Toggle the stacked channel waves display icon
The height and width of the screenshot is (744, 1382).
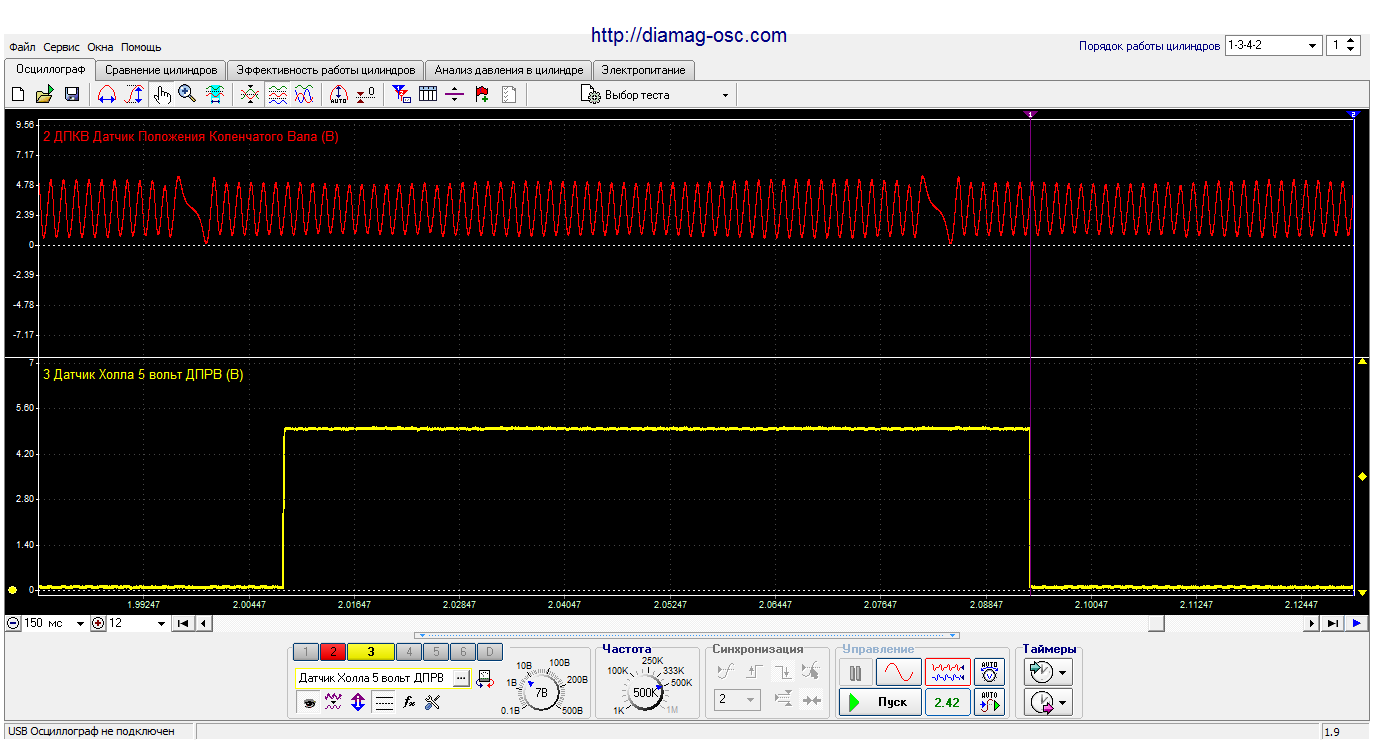click(278, 95)
